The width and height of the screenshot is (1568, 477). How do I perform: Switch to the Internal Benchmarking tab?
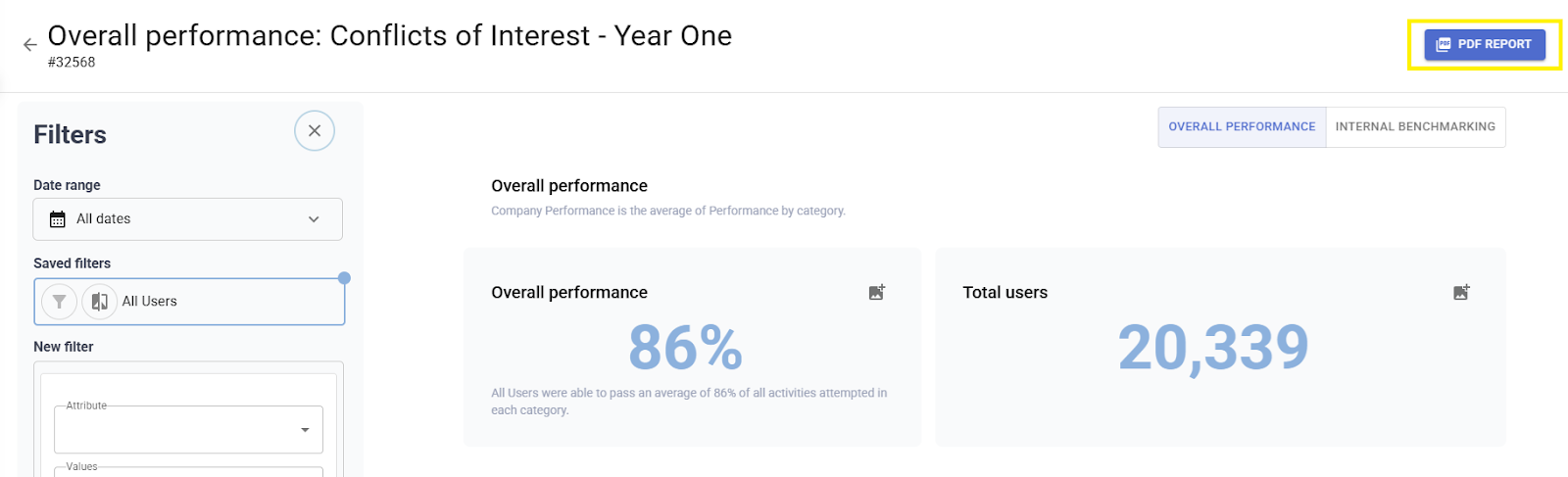1415,127
